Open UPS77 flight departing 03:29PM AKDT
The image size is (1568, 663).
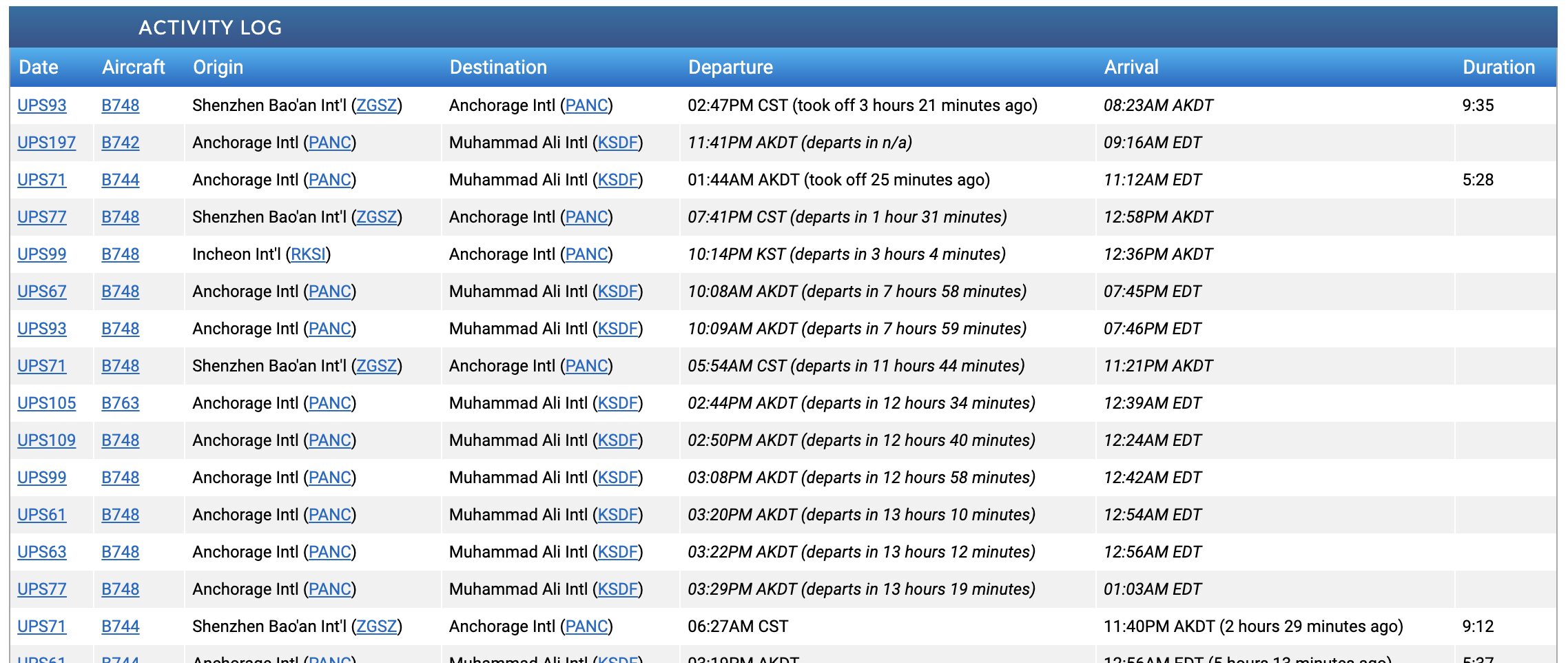pos(41,589)
